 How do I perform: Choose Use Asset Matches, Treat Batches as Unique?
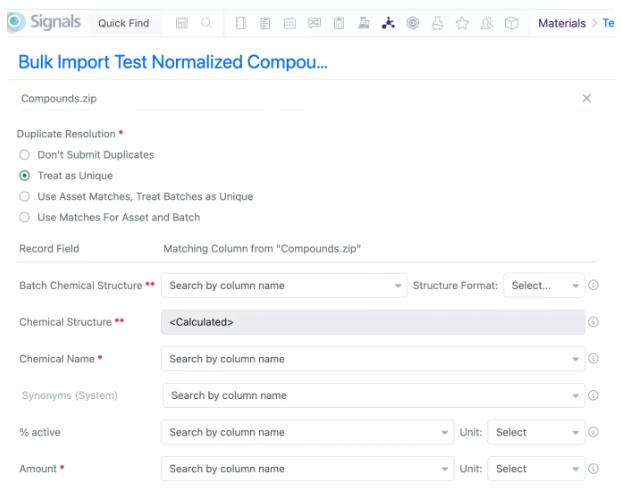(x=25, y=197)
